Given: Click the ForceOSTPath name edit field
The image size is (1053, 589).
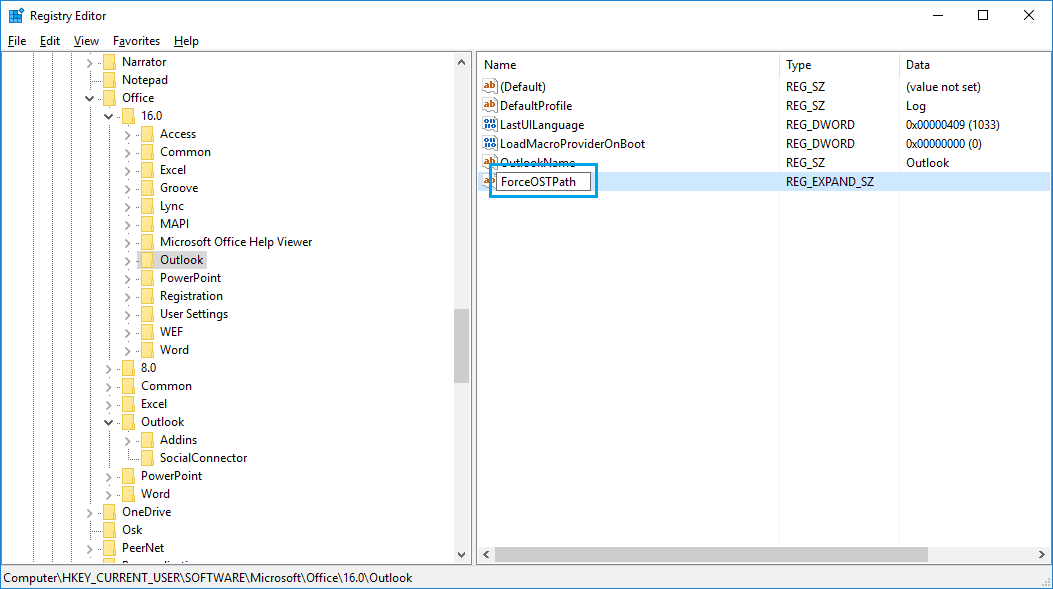Looking at the screenshot, I should [x=543, y=181].
